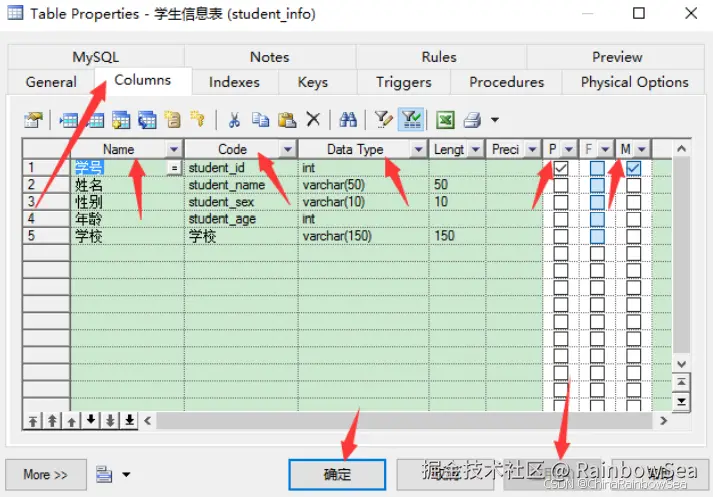
Task: Check the M checkbox for student_age row
Action: (x=633, y=219)
